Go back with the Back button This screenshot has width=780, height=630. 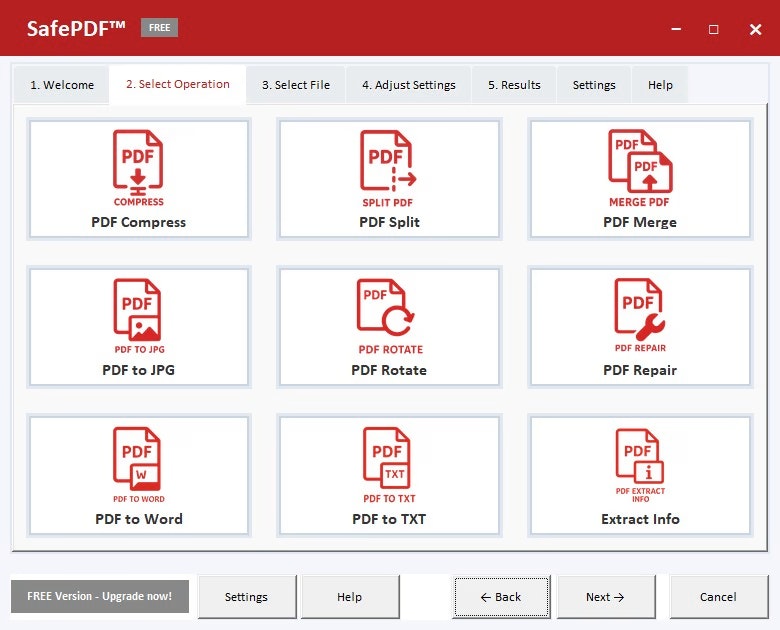(501, 597)
